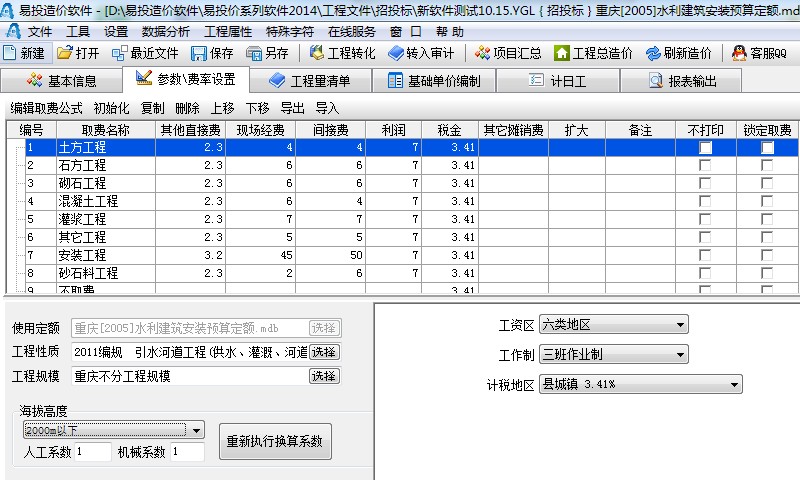Viewport: 800px width, 480px height.
Task: Click the 另存 save-as icon
Action: tap(267, 53)
